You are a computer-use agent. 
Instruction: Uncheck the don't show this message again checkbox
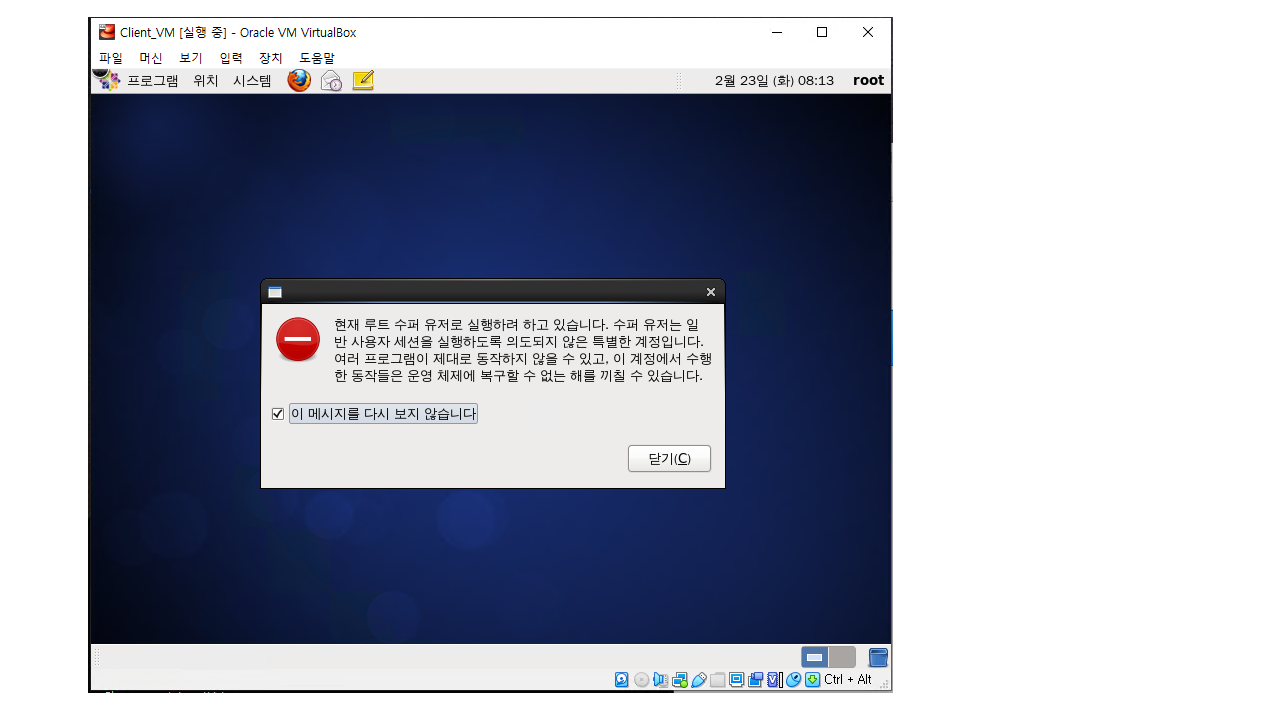point(278,414)
